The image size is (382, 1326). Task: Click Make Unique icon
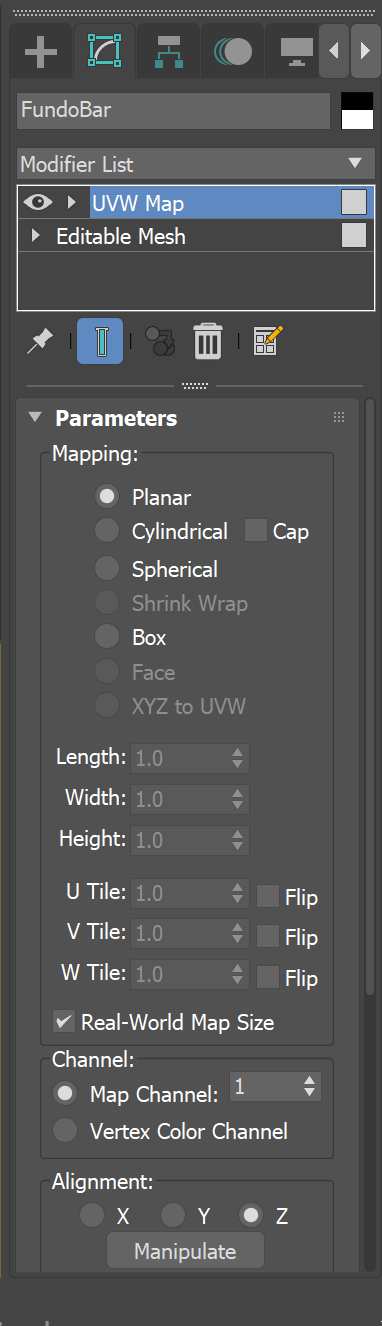coord(159,341)
